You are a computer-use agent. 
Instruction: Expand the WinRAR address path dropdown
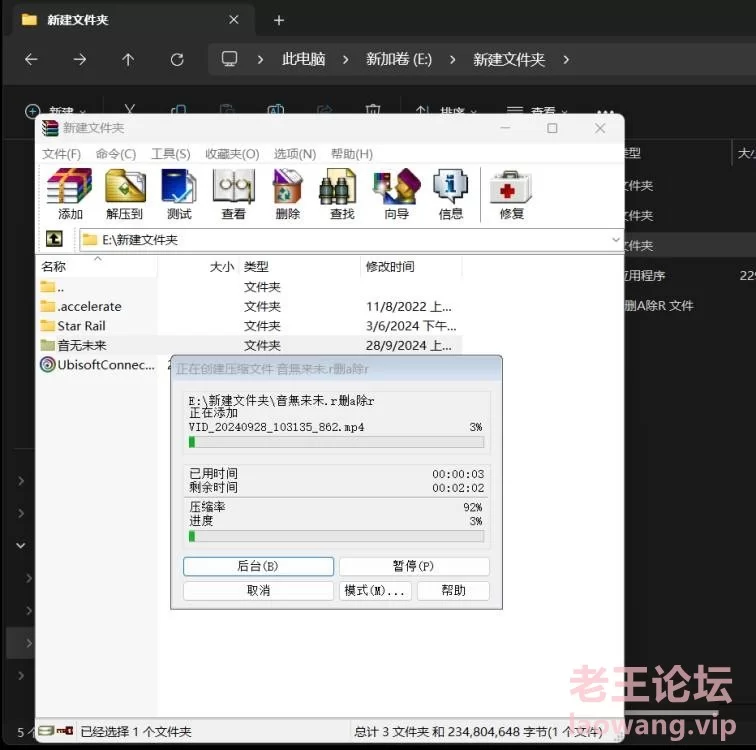(615, 240)
